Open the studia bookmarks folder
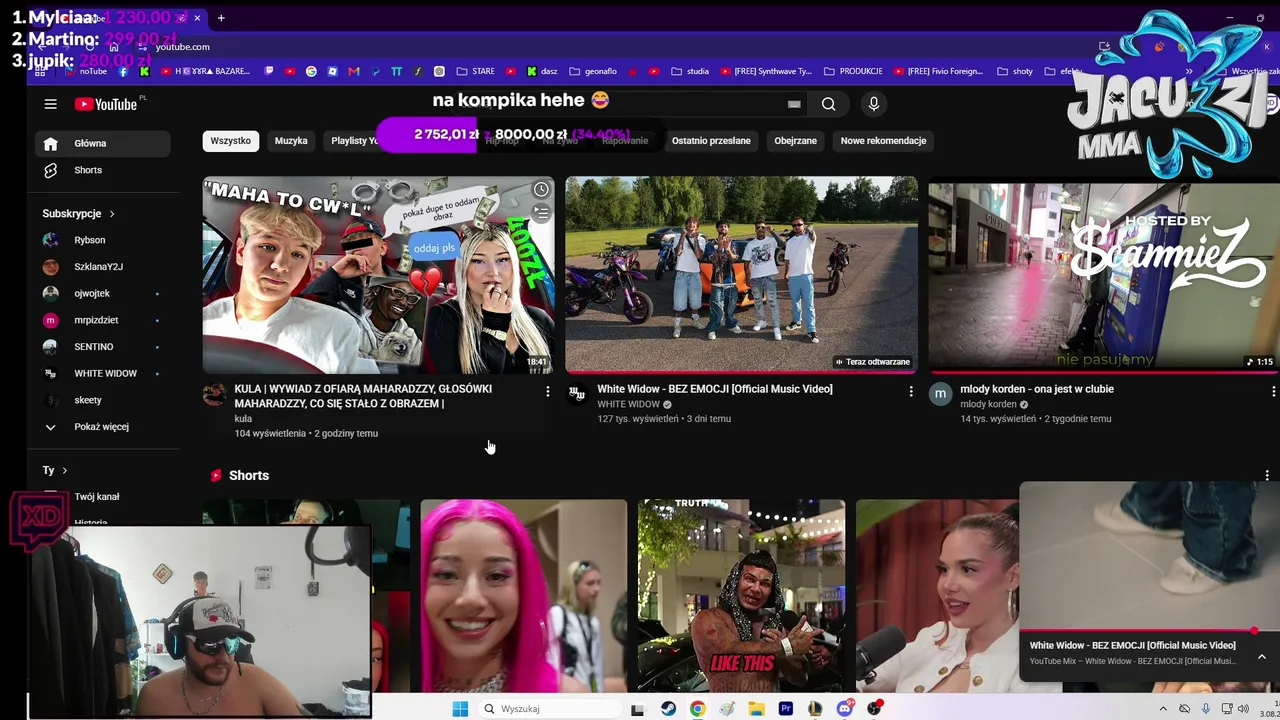This screenshot has height=720, width=1280. [691, 71]
